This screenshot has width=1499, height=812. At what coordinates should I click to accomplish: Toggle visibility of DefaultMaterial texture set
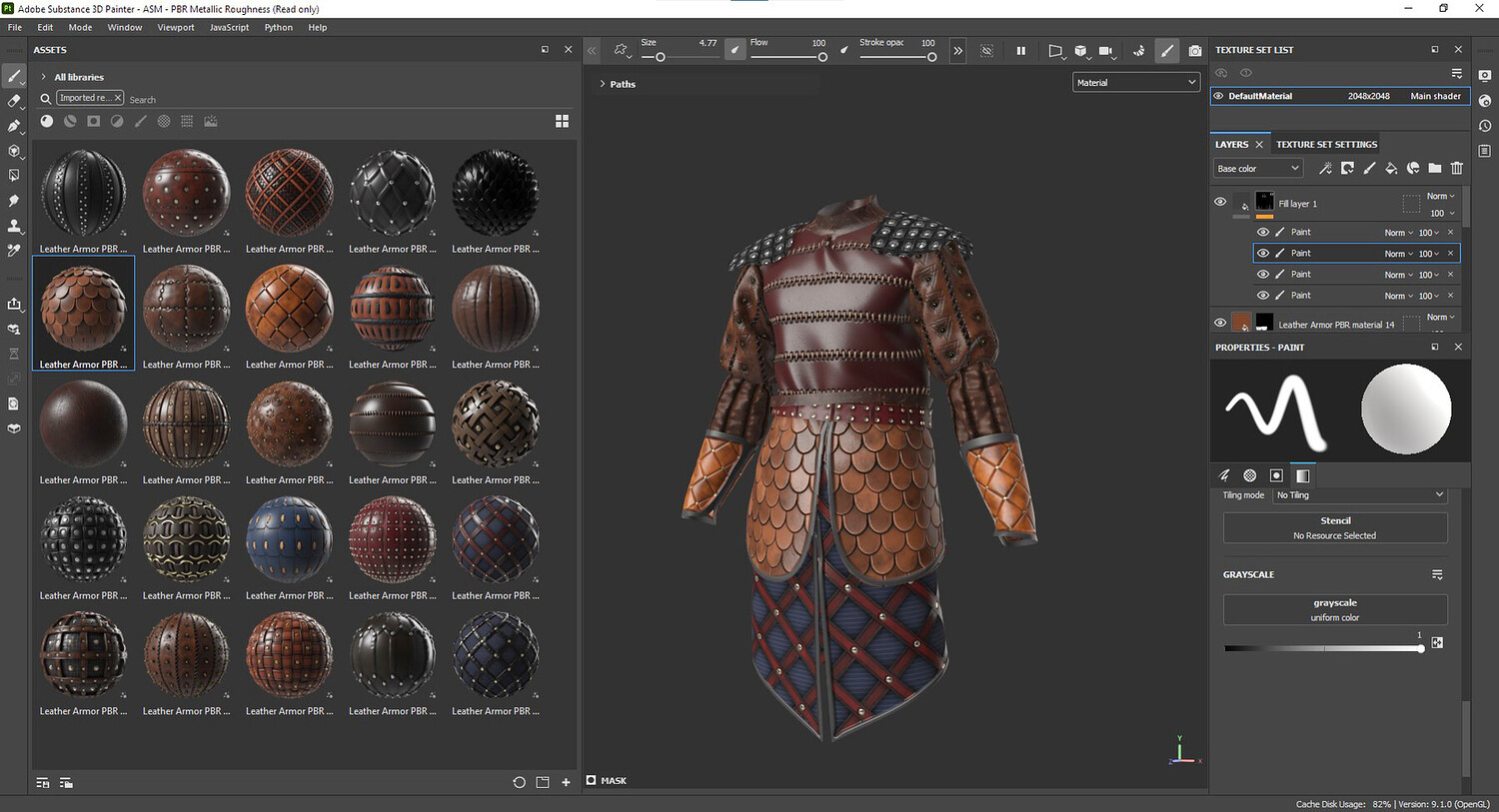pyautogui.click(x=1218, y=96)
